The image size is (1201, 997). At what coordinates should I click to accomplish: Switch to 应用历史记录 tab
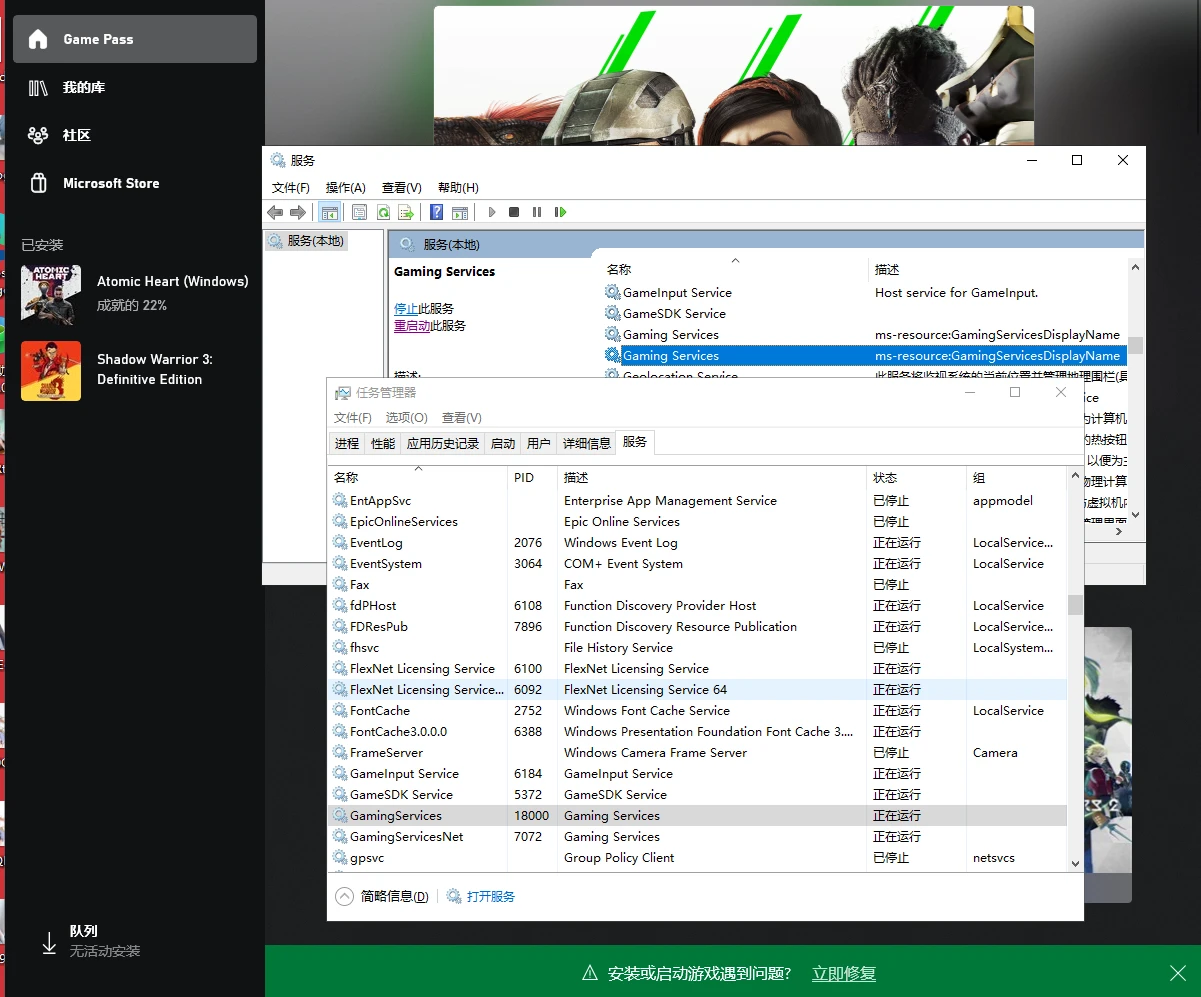[443, 443]
